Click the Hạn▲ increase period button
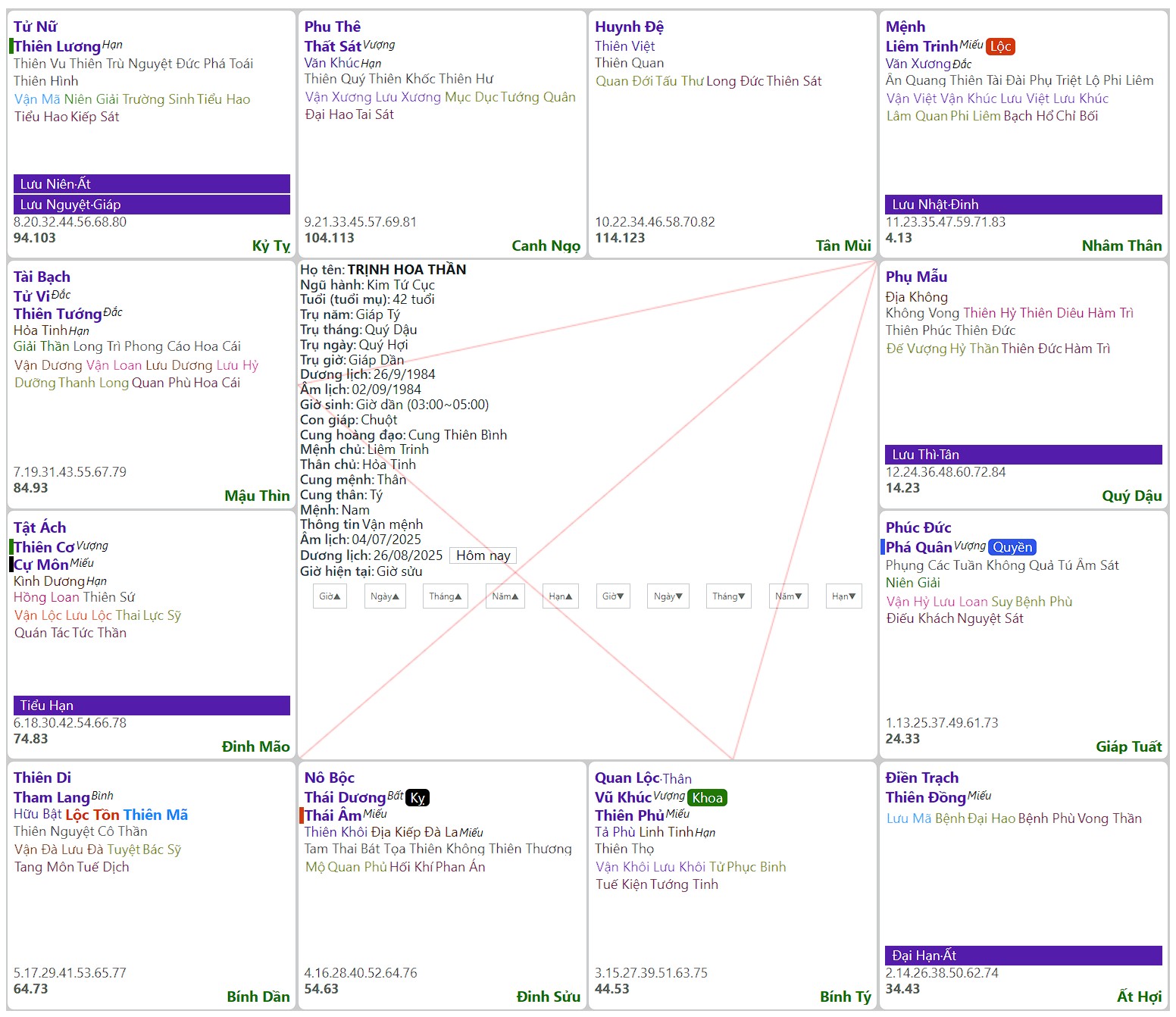This screenshot has height=1017, width=1176. [561, 596]
